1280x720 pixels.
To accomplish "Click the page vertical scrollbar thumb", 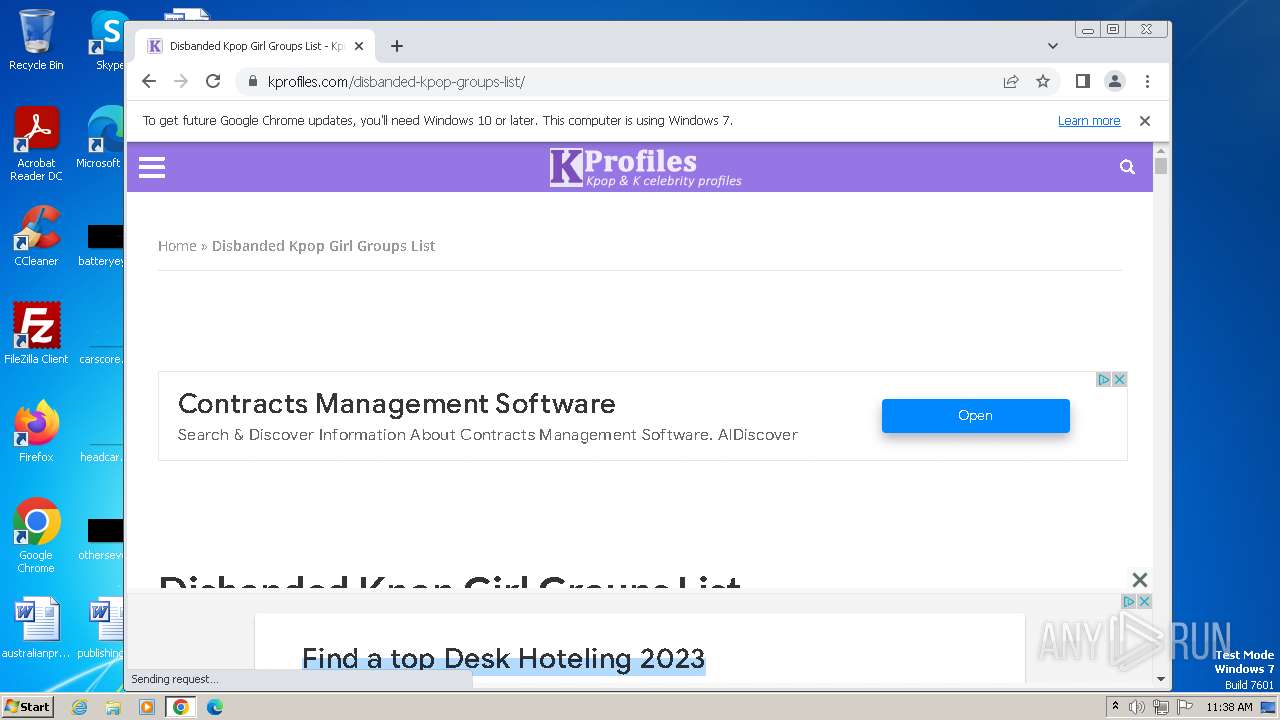I will tap(1161, 165).
